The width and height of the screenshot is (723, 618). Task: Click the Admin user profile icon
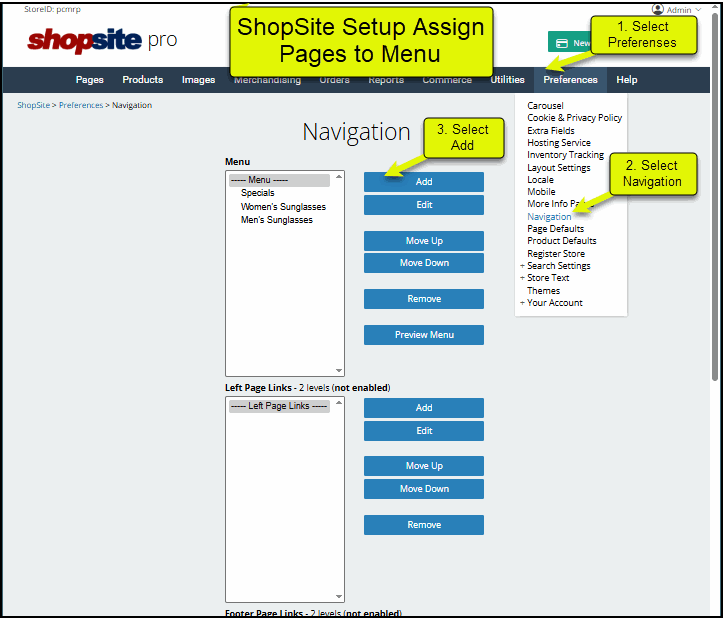pyautogui.click(x=658, y=10)
